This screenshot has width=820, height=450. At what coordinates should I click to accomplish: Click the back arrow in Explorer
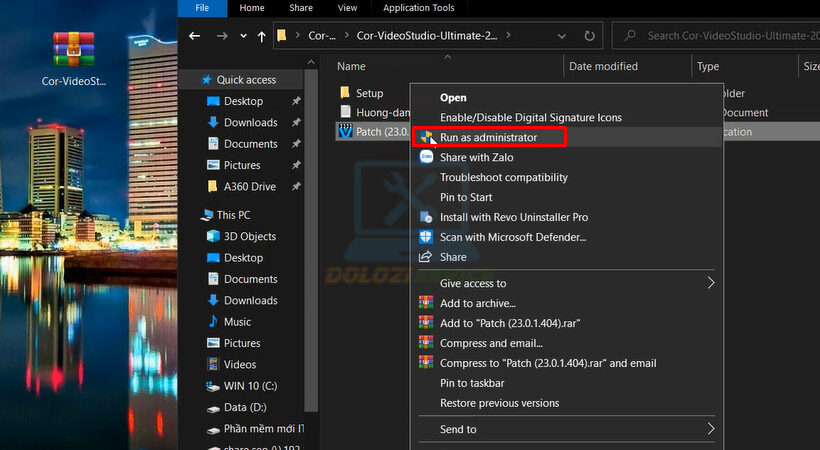point(196,37)
